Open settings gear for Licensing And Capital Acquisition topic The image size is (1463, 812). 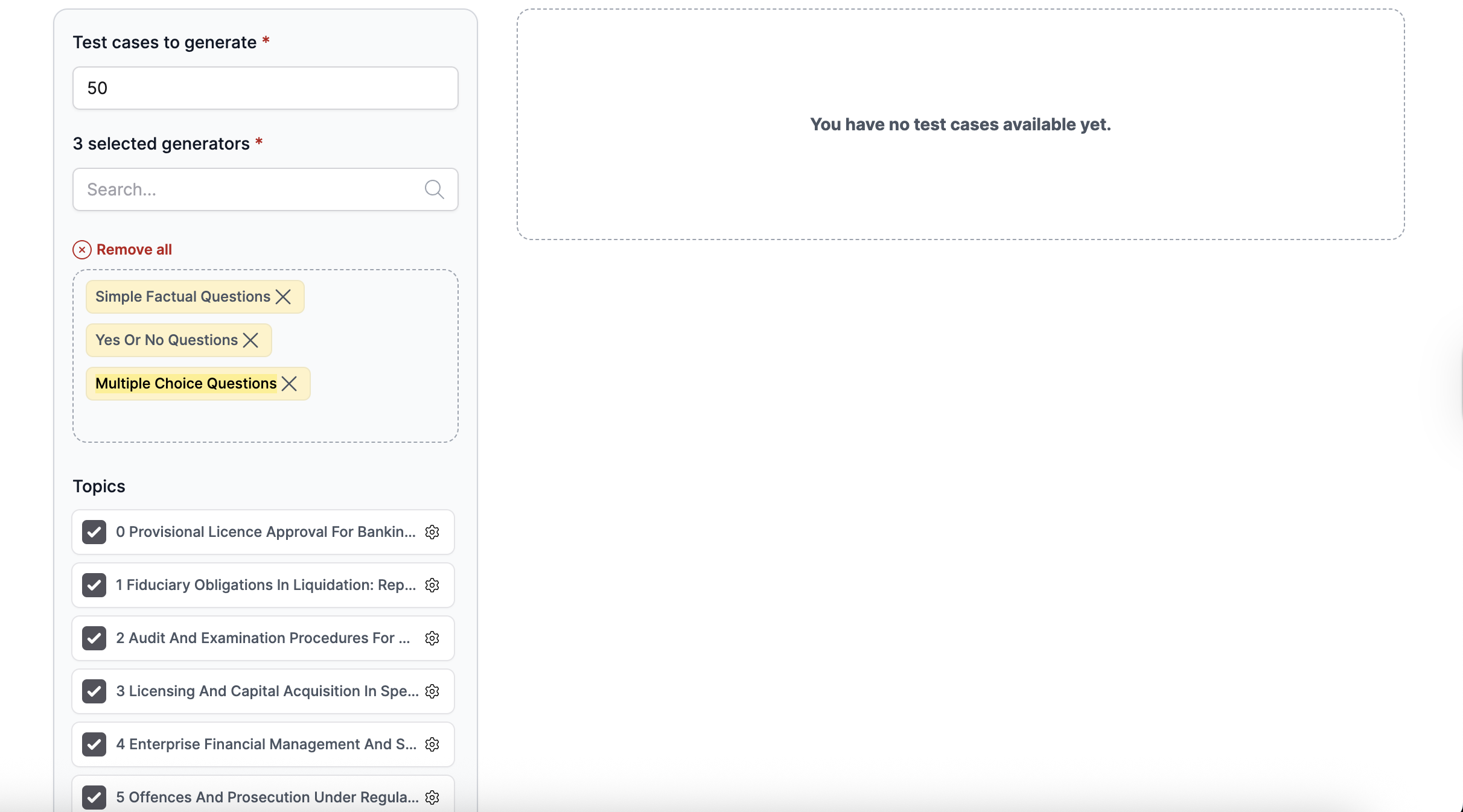pos(432,691)
